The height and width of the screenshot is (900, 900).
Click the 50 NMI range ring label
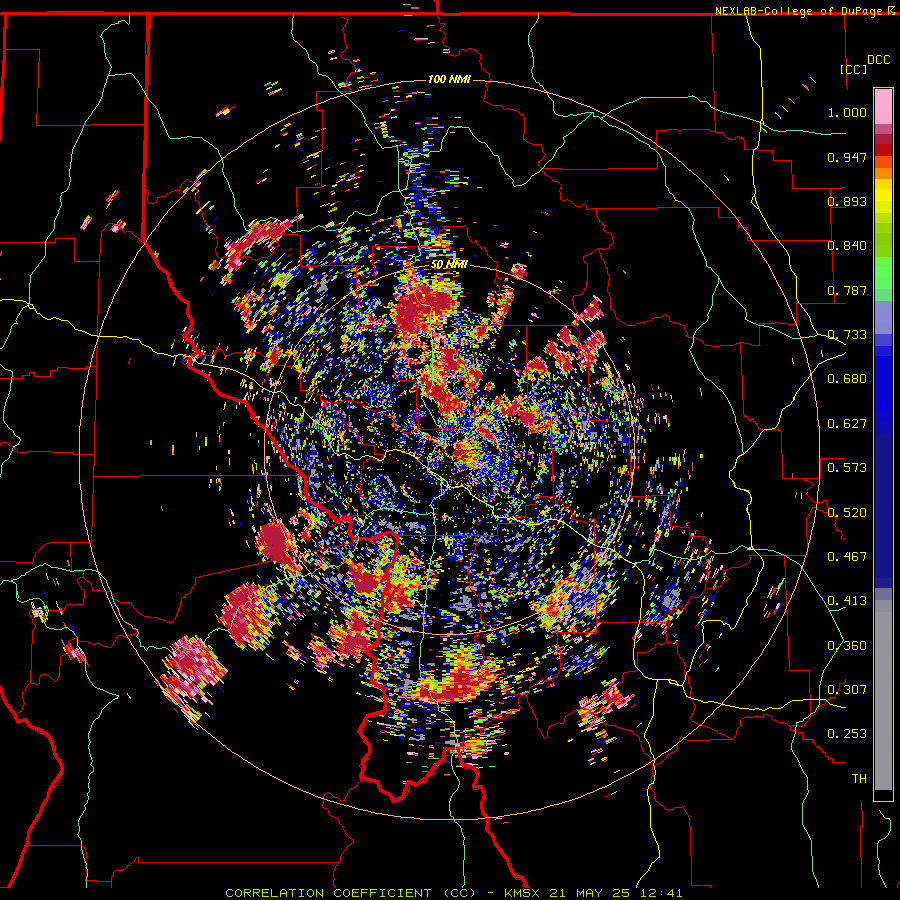click(x=449, y=265)
